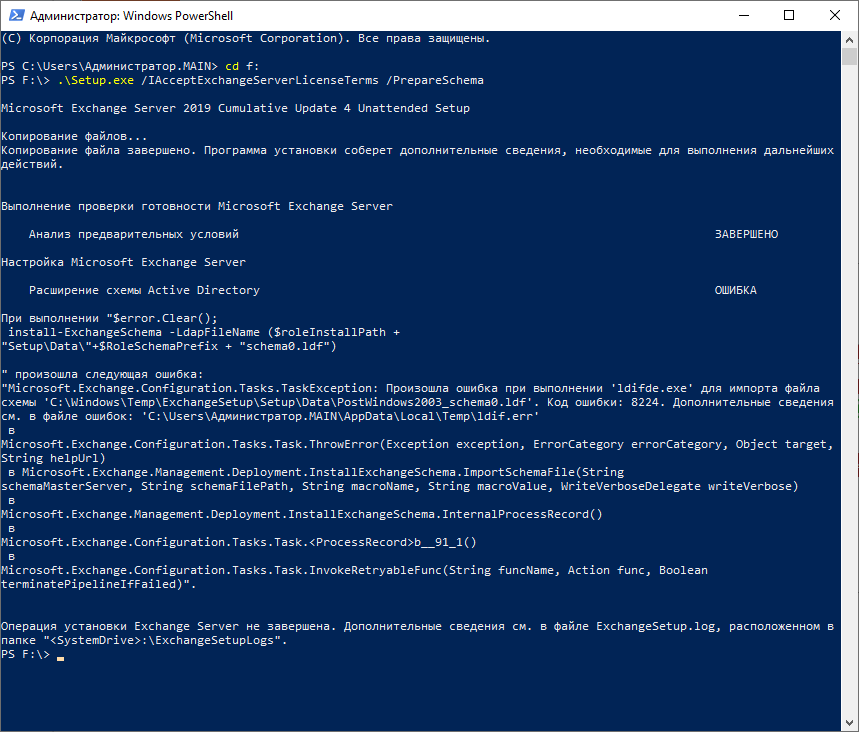This screenshot has width=859, height=732.
Task: Click the '<ProcessRecord>b__91_1()' line
Action: tap(239, 542)
